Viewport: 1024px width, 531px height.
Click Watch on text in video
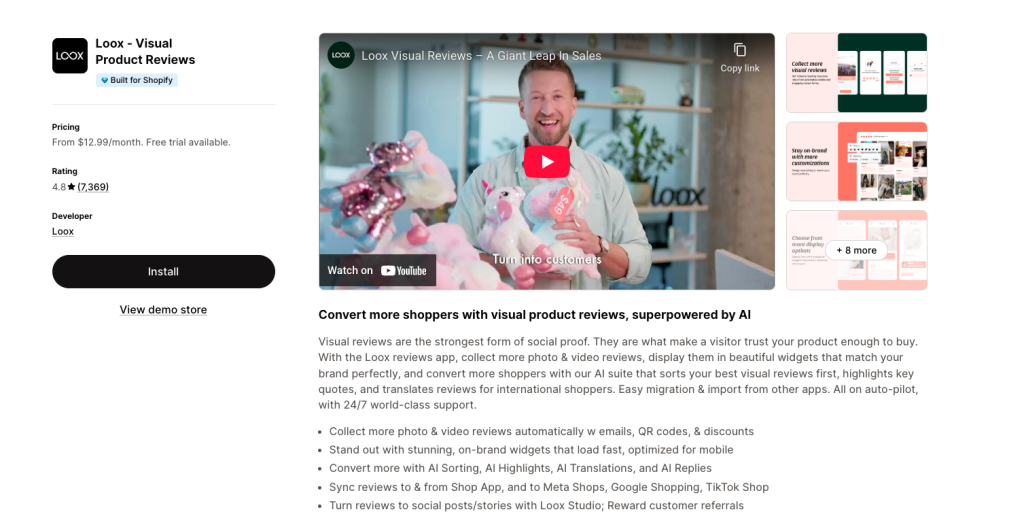pyautogui.click(x=350, y=270)
